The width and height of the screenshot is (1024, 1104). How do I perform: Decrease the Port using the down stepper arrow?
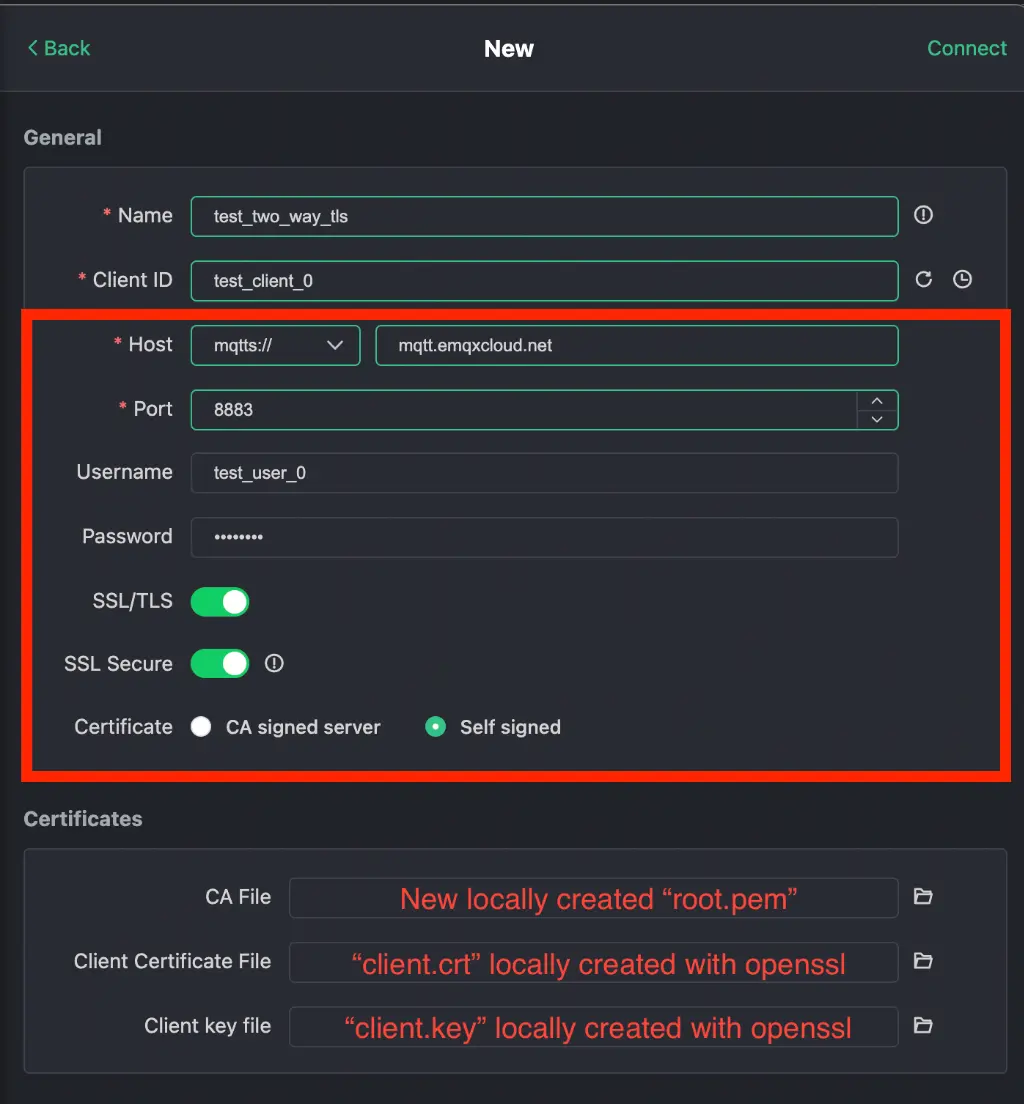[877, 420]
